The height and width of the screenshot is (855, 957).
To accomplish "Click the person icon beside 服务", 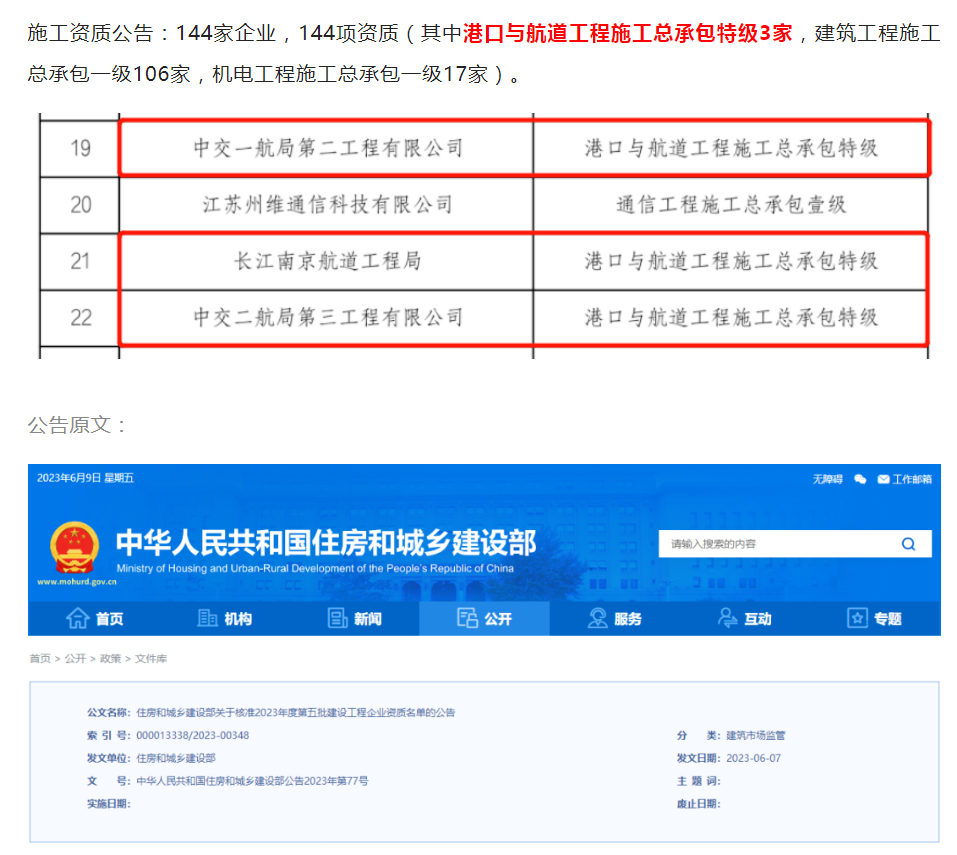I will [597, 618].
